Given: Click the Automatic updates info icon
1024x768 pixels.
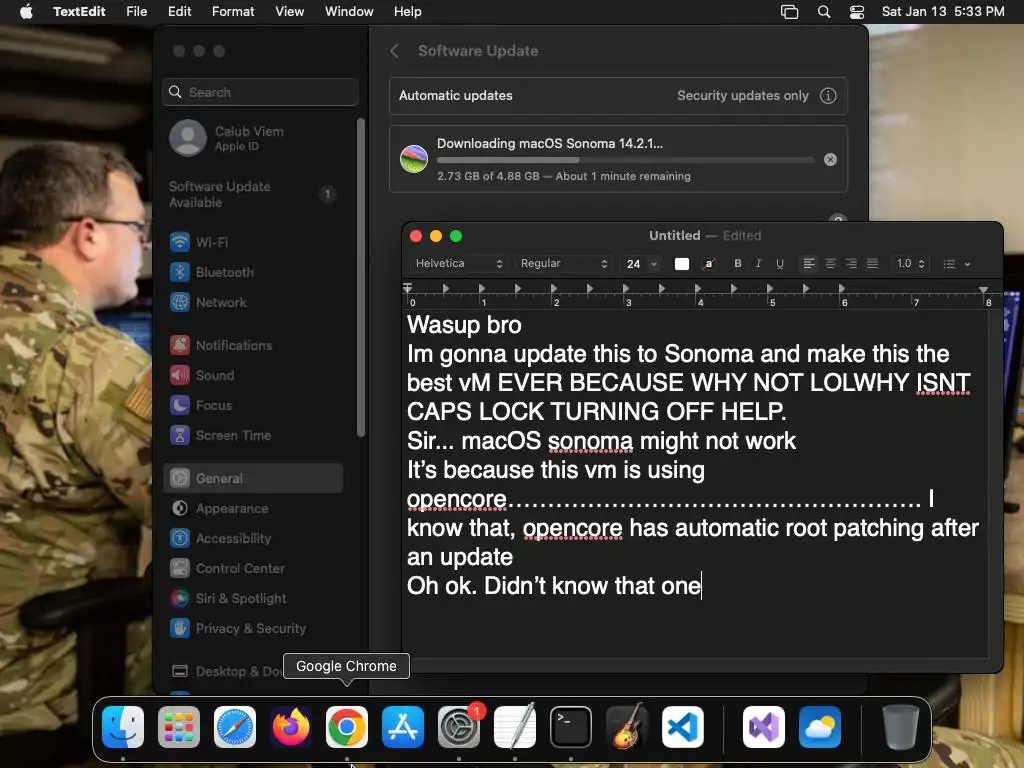Looking at the screenshot, I should click(x=828, y=95).
